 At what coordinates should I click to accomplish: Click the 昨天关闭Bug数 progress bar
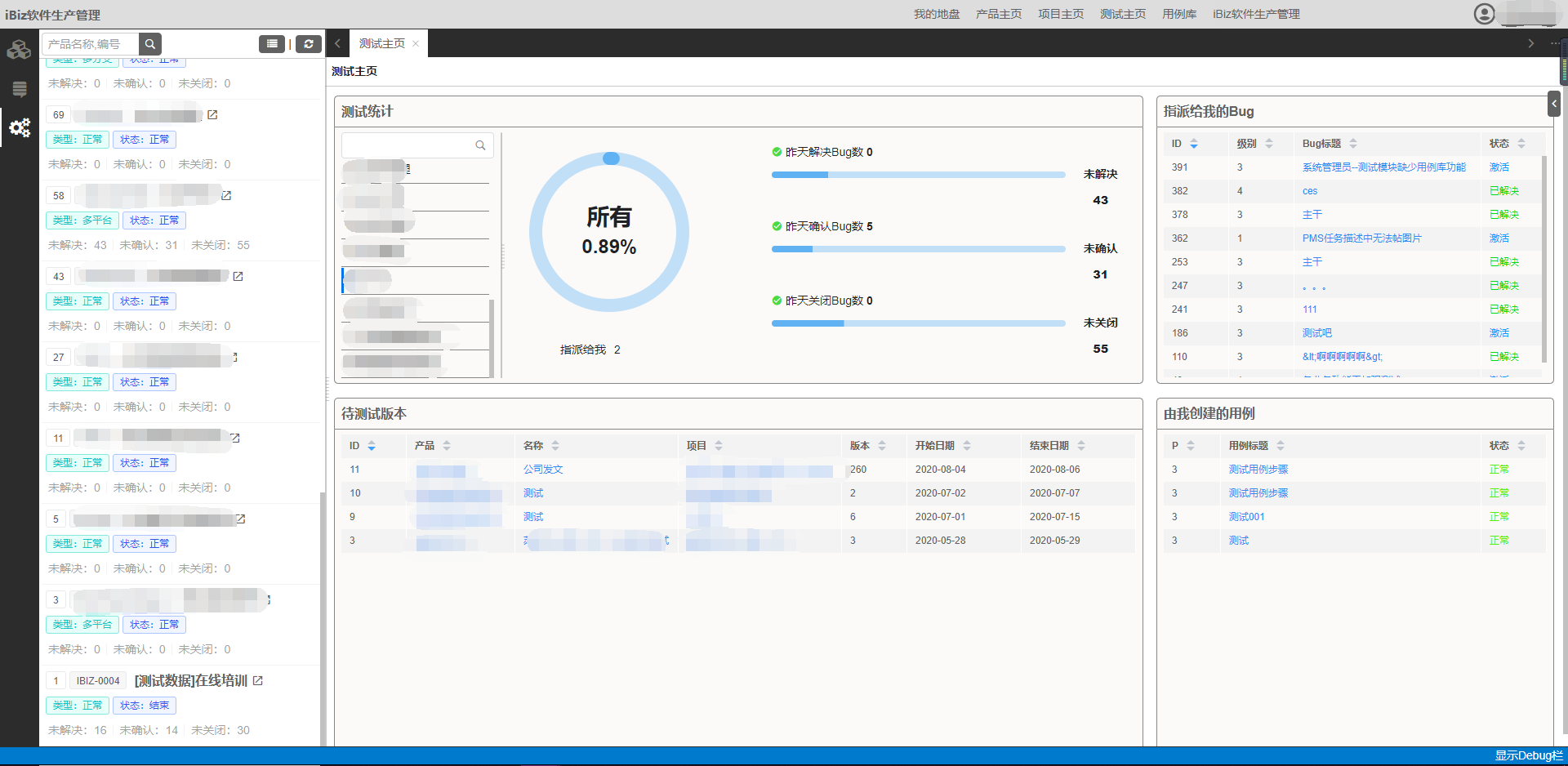point(918,323)
